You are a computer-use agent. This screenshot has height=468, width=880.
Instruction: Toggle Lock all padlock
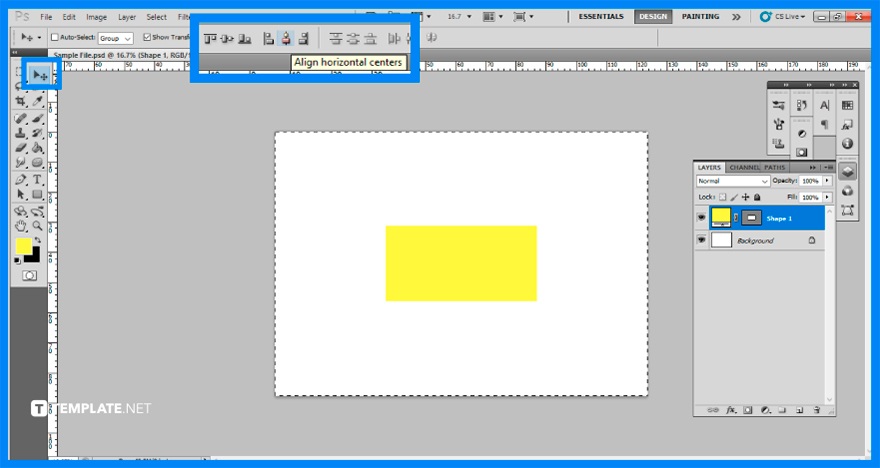[757, 198]
